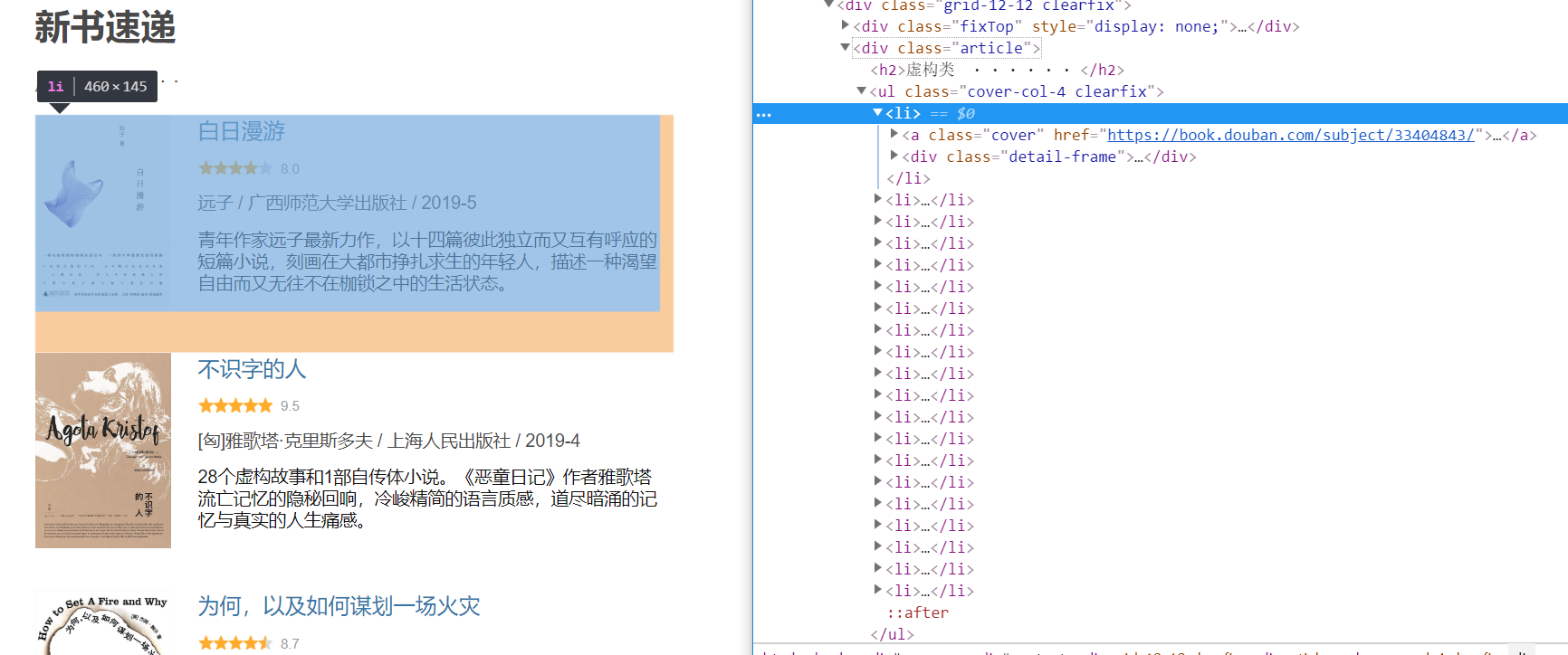This screenshot has height=655, width=1568.
Task: Click the star rating icons beside 8.7
Action: pyautogui.click(x=235, y=643)
